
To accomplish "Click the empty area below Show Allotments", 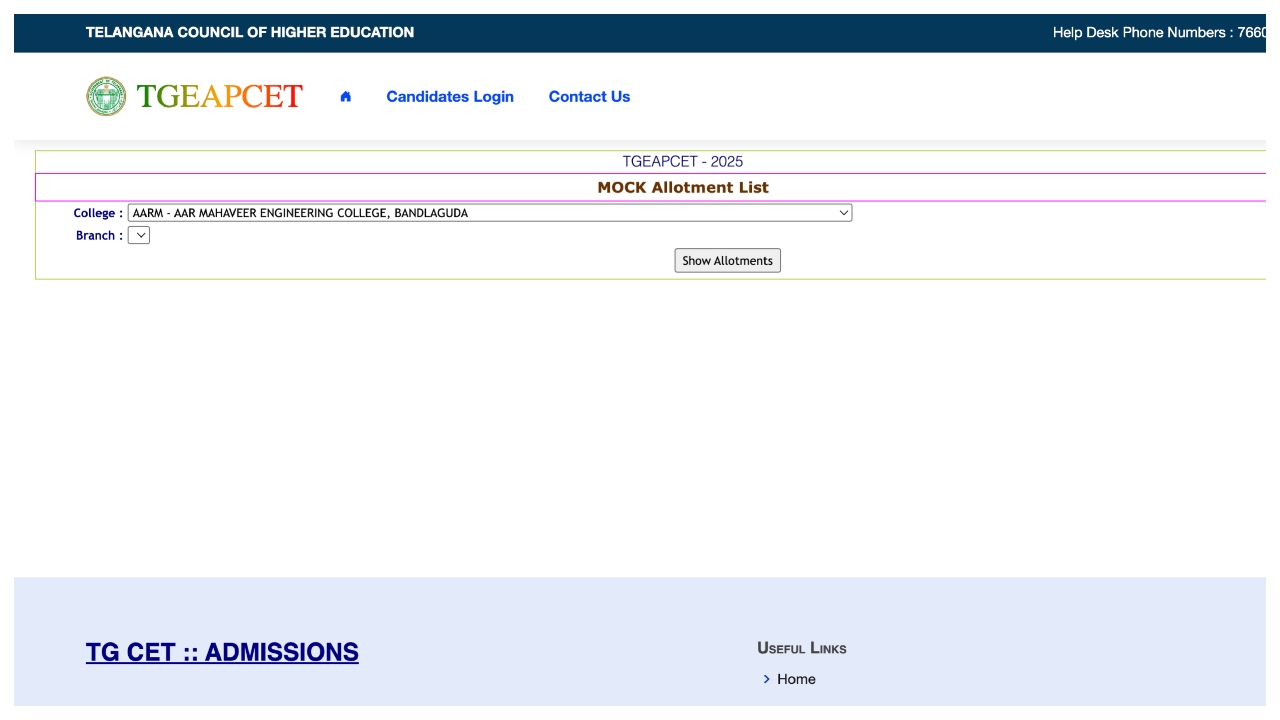I will click(640, 420).
